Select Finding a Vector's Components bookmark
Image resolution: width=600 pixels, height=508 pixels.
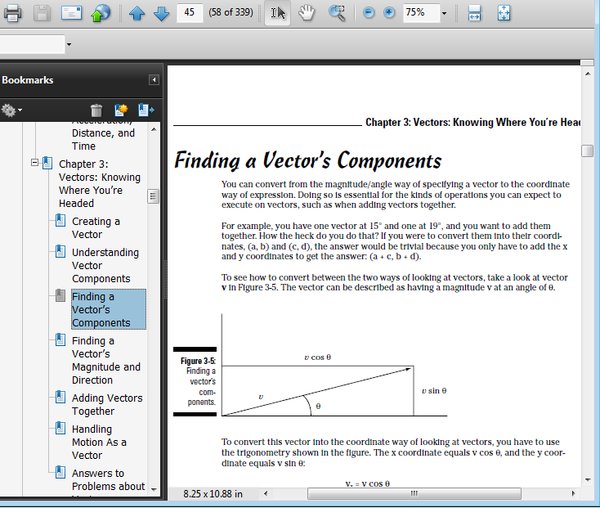click(x=109, y=309)
